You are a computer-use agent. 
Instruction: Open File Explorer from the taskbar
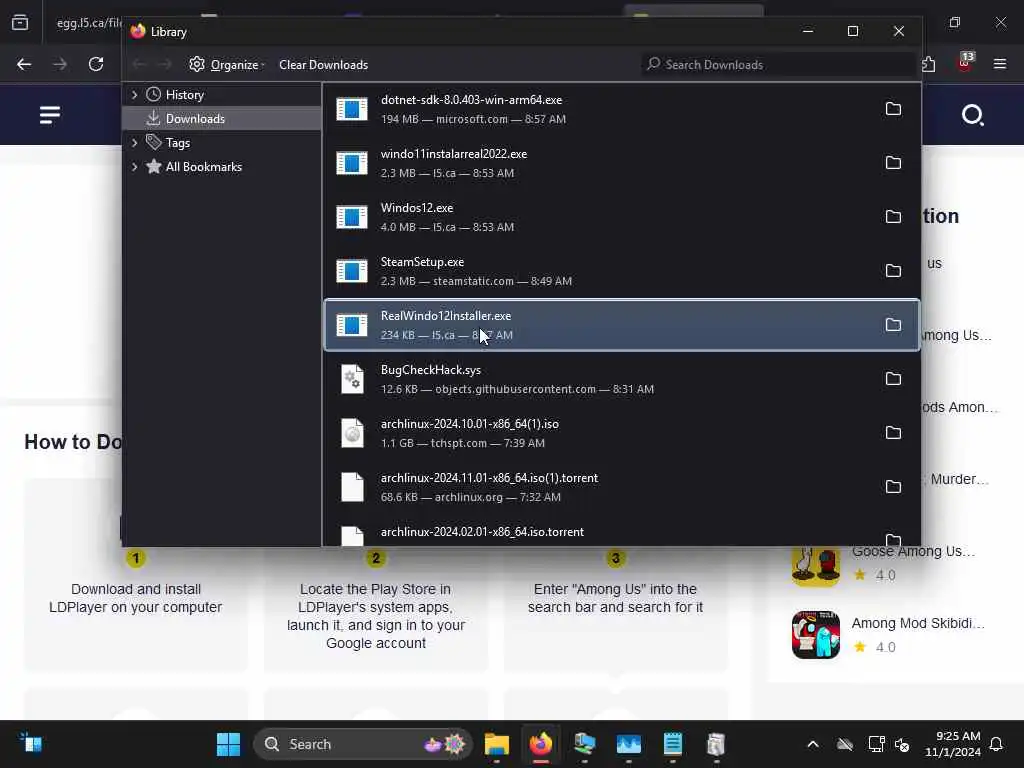pyautogui.click(x=497, y=744)
